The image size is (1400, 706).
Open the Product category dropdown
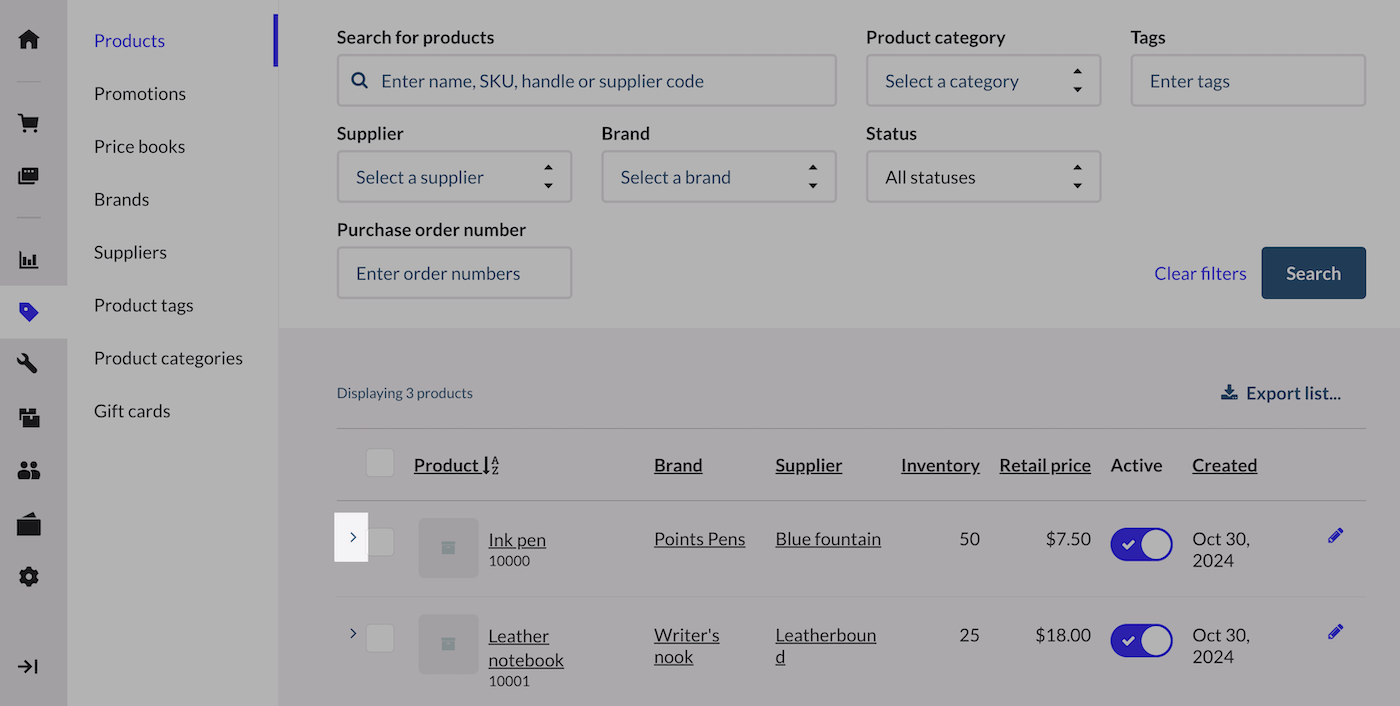[x=982, y=81]
